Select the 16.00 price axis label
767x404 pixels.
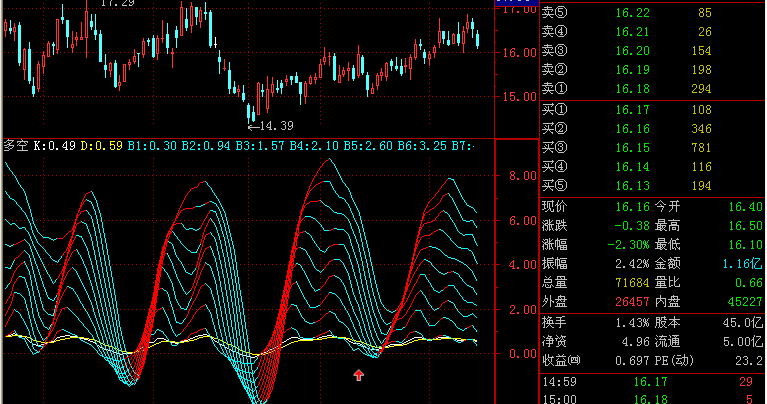[519, 53]
